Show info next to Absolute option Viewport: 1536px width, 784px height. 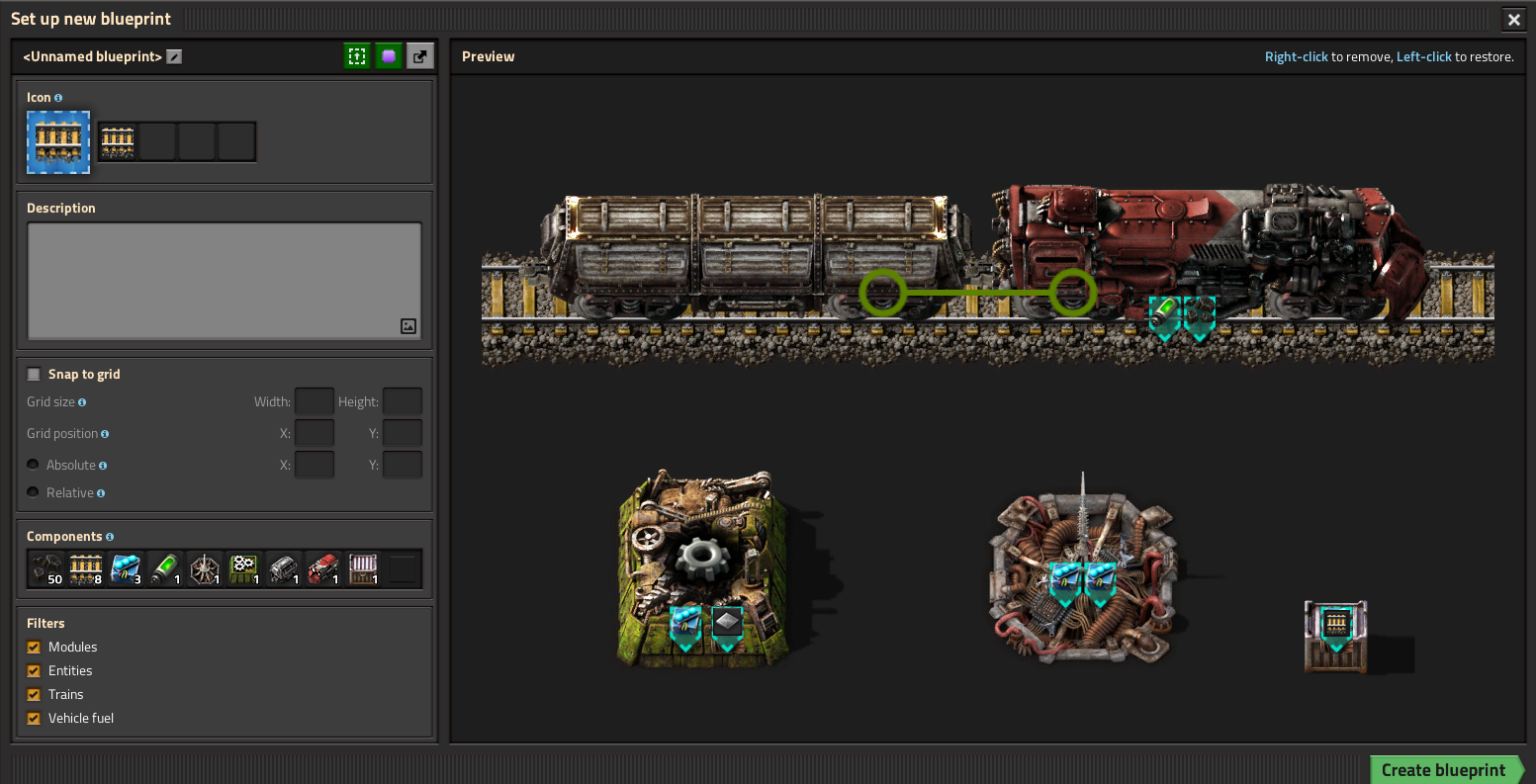coord(103,466)
